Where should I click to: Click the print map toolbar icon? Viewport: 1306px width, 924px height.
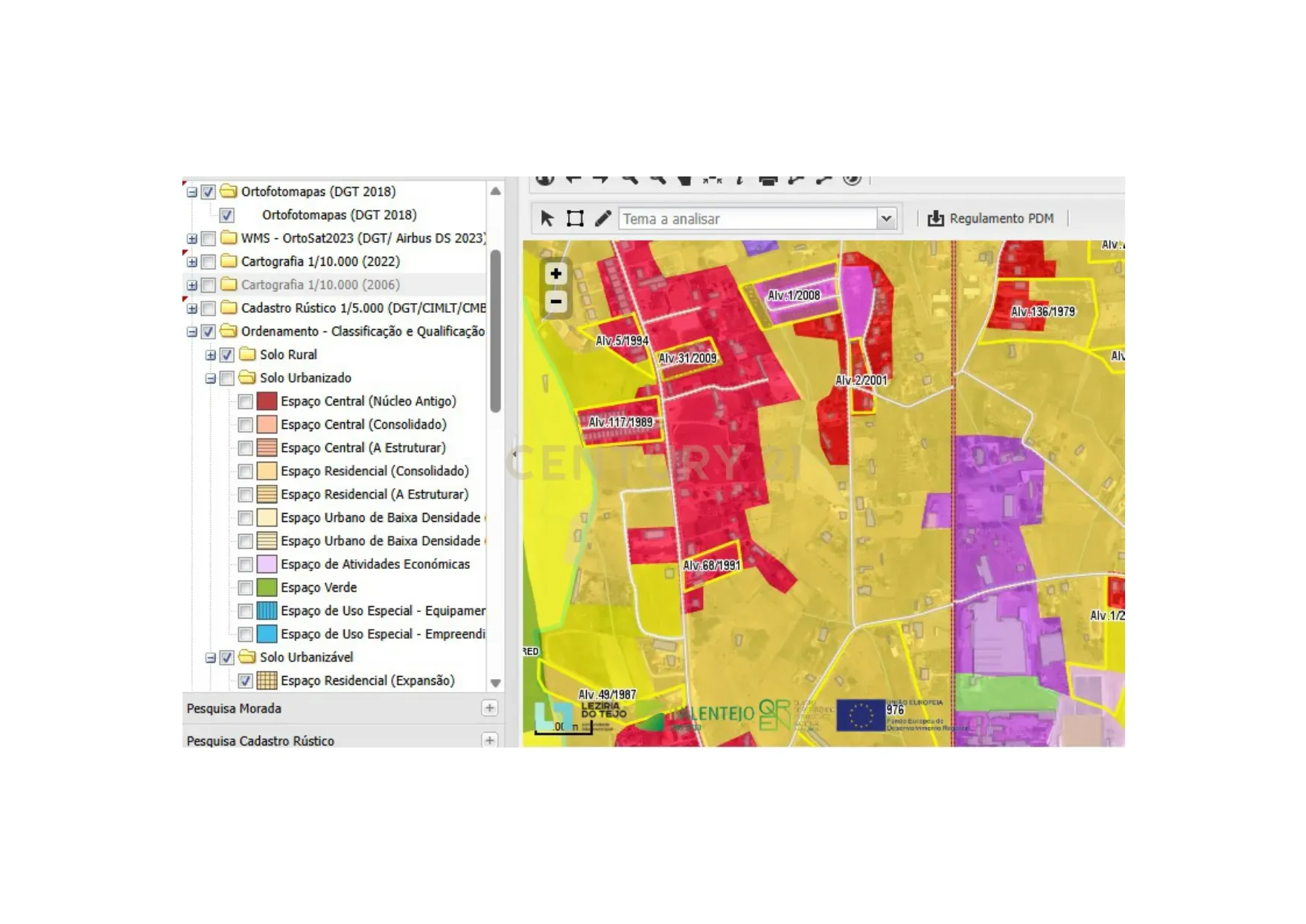click(768, 180)
